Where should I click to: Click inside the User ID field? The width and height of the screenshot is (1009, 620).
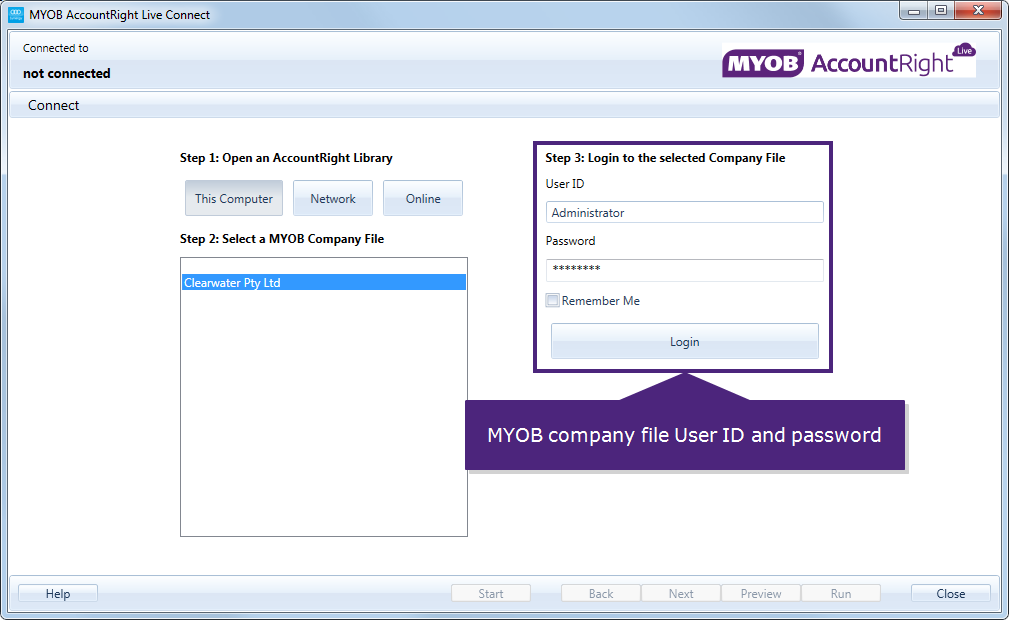pyautogui.click(x=684, y=212)
